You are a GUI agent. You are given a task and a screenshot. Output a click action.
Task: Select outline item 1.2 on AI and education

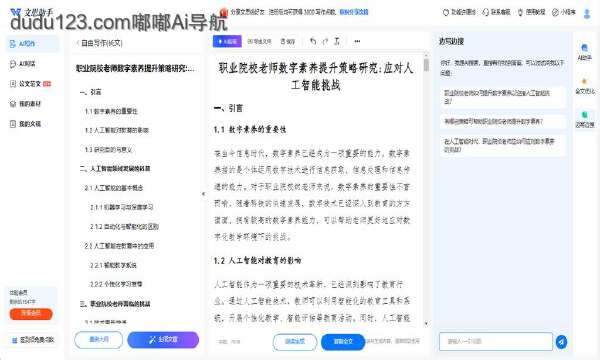tap(117, 130)
